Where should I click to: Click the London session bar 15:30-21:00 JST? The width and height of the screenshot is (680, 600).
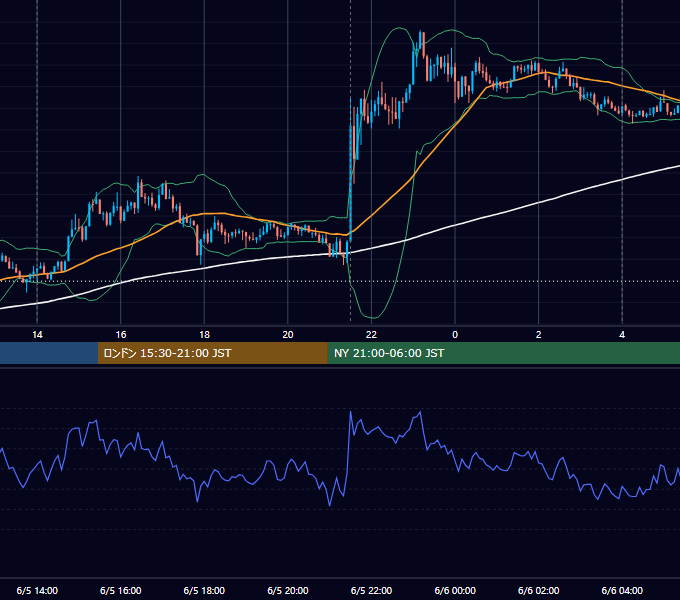[x=212, y=353]
